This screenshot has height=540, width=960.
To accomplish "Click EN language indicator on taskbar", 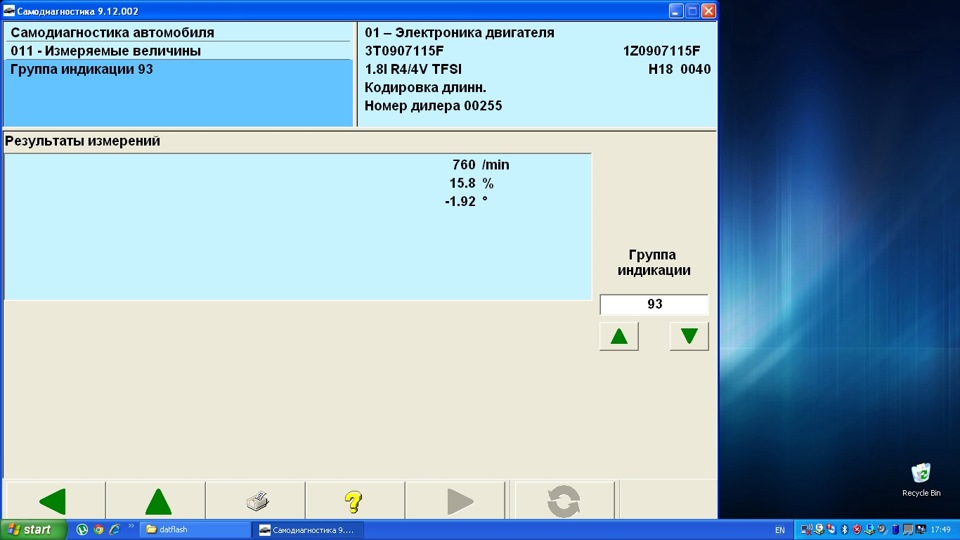I will (779, 530).
